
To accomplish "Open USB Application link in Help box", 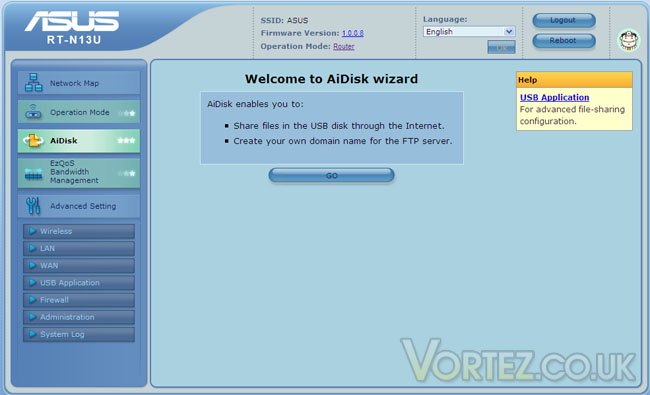I will point(554,97).
